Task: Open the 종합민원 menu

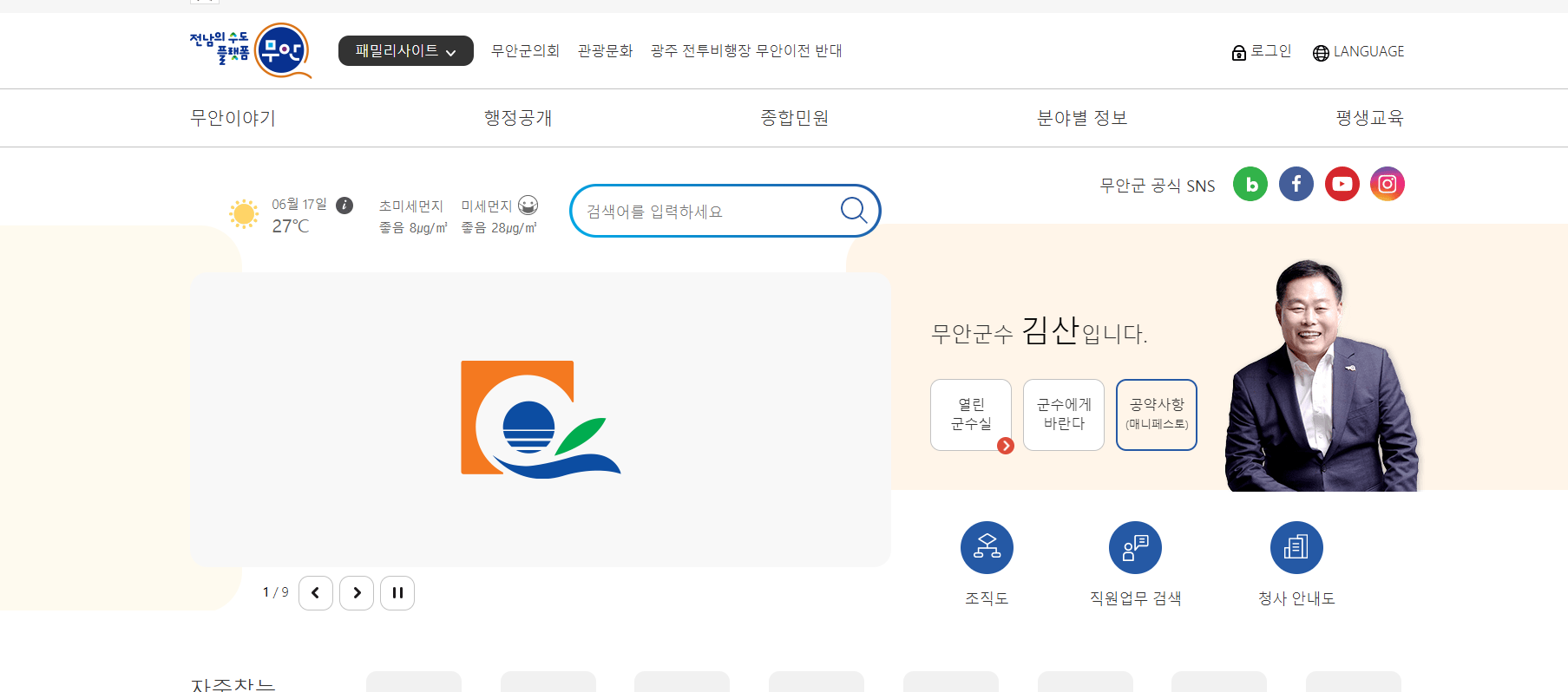Action: click(794, 118)
